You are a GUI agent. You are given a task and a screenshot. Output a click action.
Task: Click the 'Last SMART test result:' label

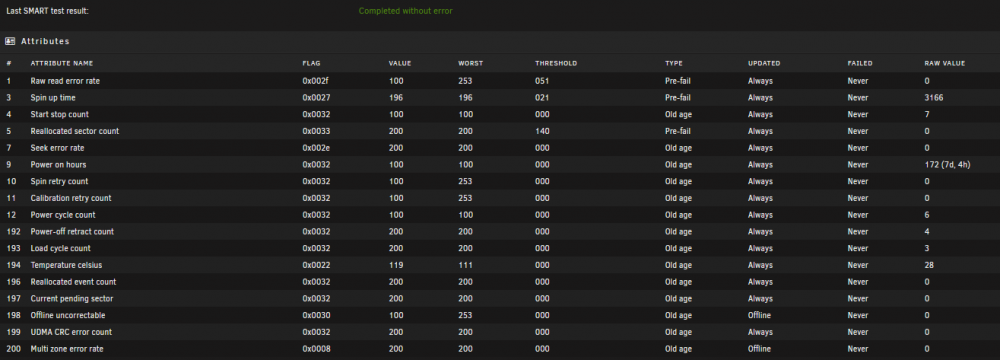47,11
